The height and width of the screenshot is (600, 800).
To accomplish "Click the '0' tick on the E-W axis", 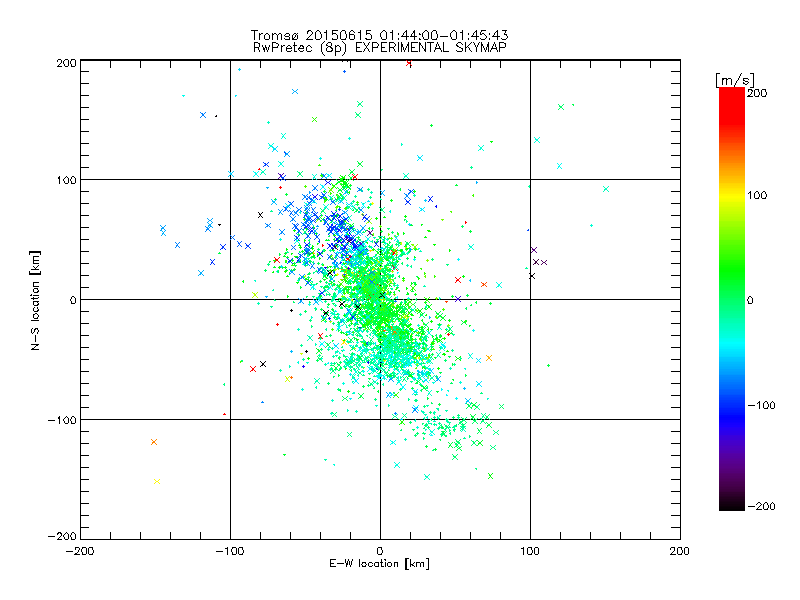I will (x=380, y=551).
